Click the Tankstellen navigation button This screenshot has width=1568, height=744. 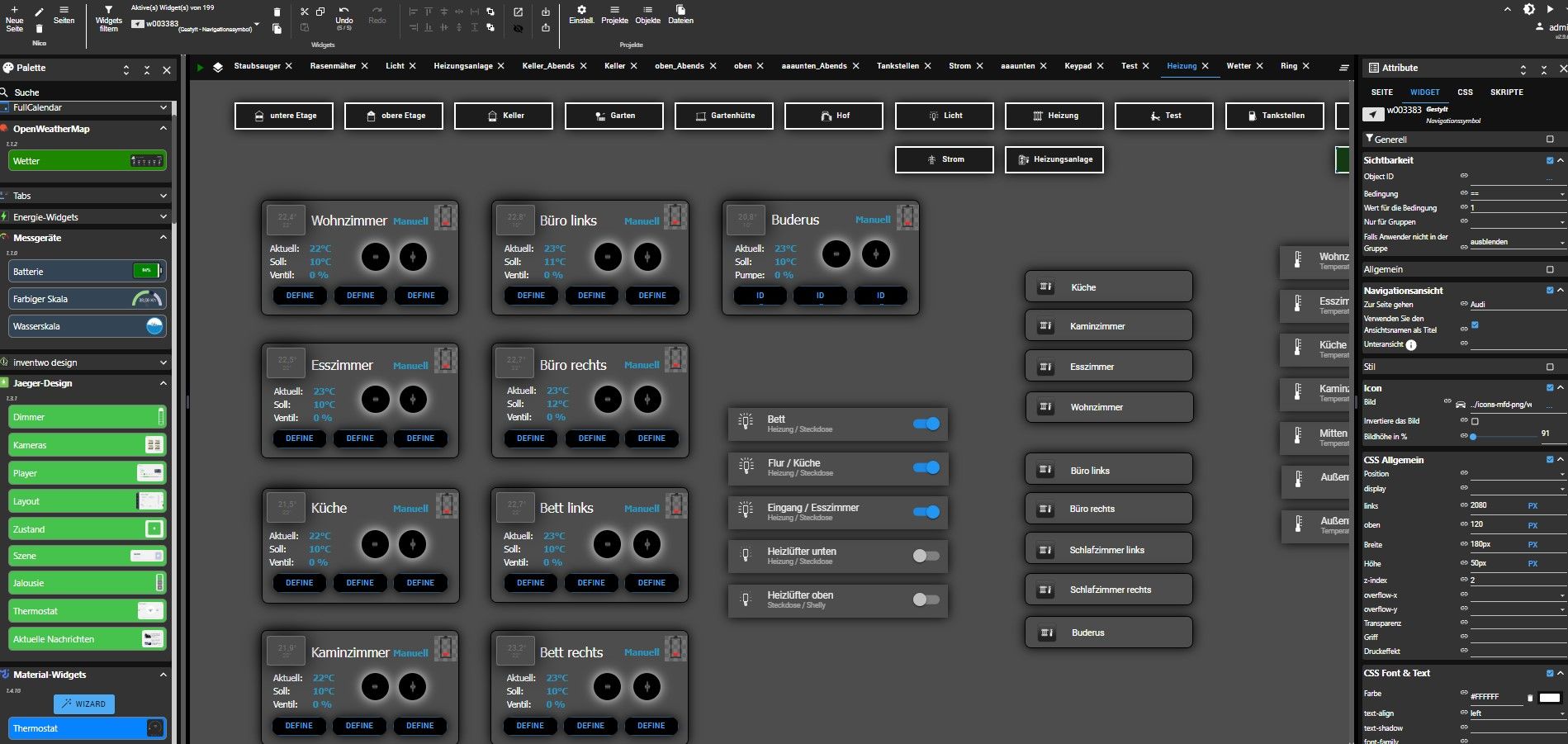pyautogui.click(x=1275, y=116)
